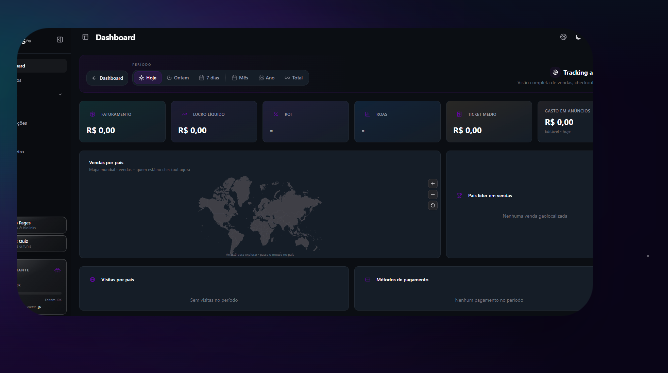The height and width of the screenshot is (373, 668).
Task: Click the Tracking icon at top right
Action: (x=555, y=72)
